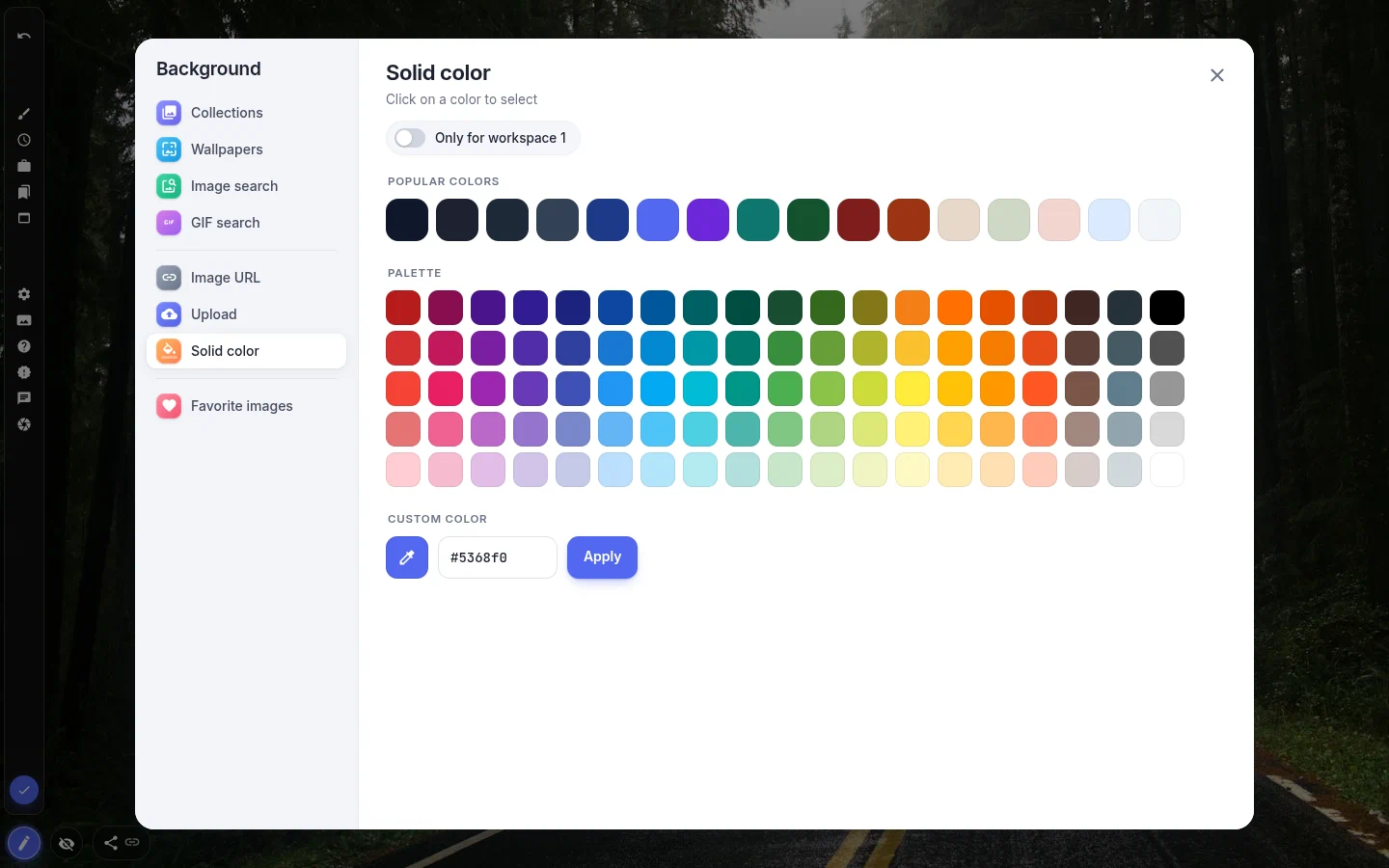Open the Upload option in the sidebar
The width and height of the screenshot is (1389, 868).
(246, 314)
